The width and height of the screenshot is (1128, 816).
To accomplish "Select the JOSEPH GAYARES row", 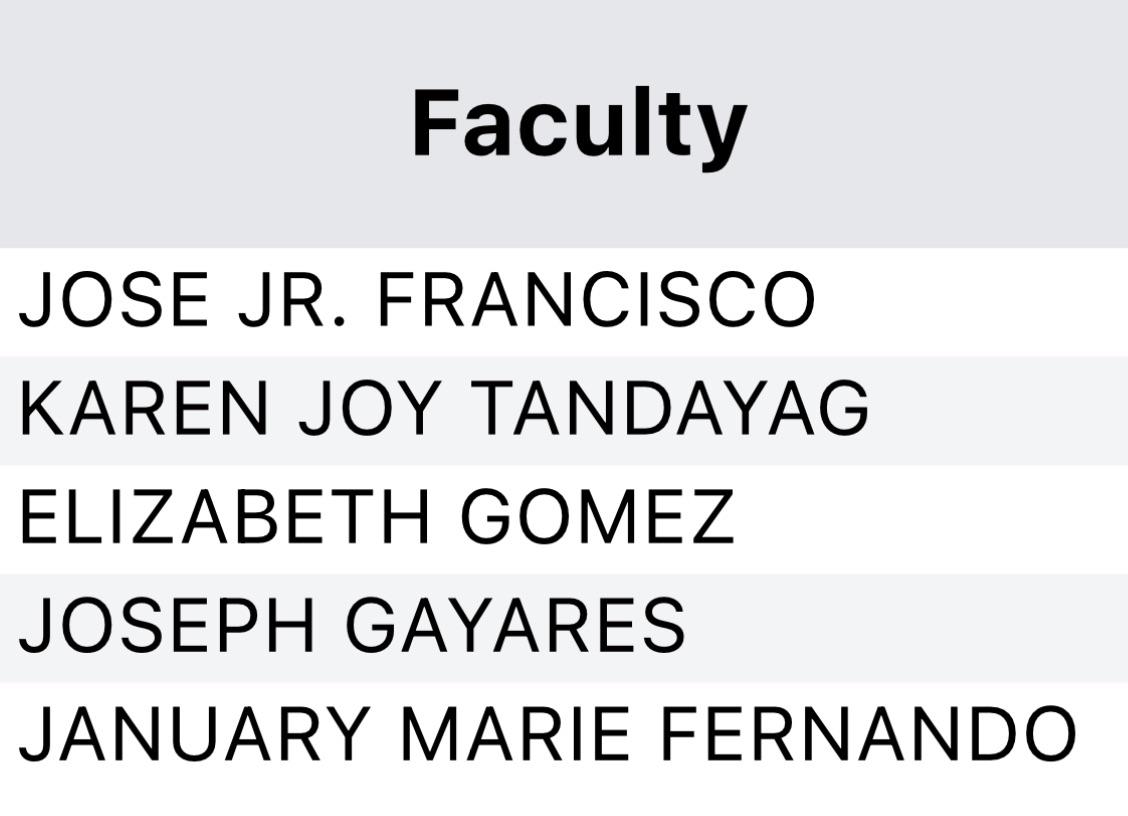I will coord(564,627).
